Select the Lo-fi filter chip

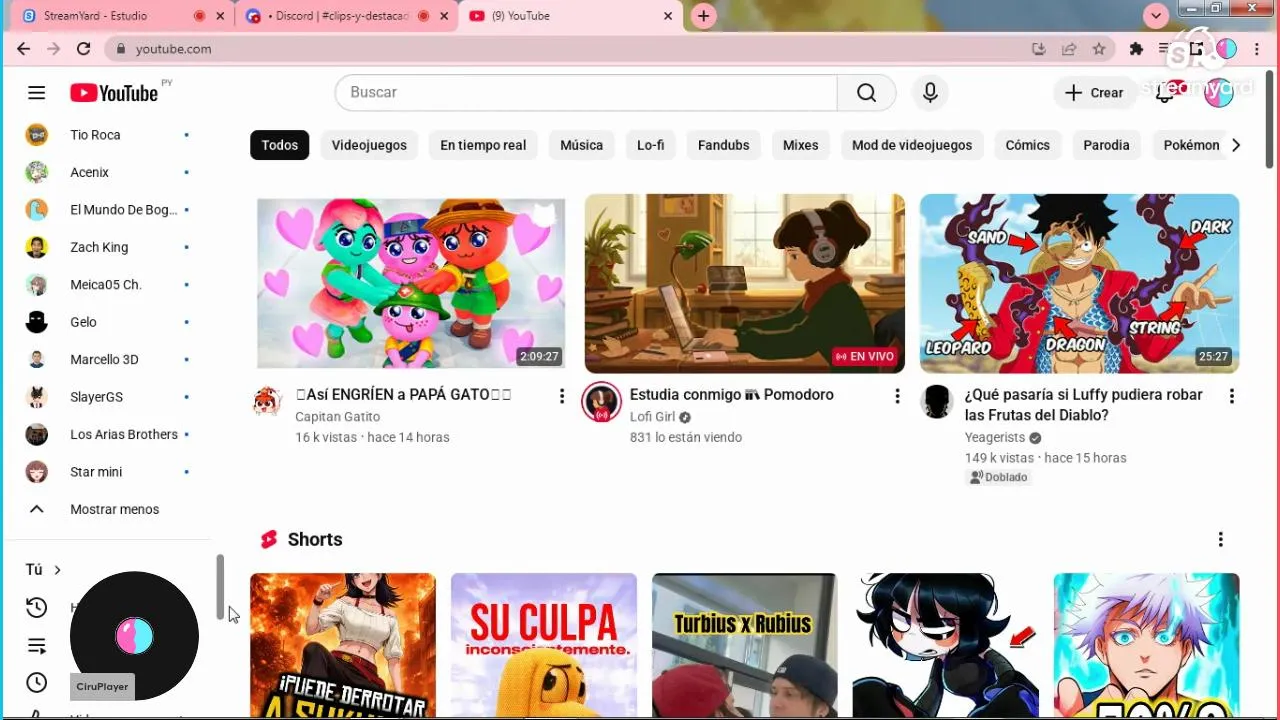[651, 145]
